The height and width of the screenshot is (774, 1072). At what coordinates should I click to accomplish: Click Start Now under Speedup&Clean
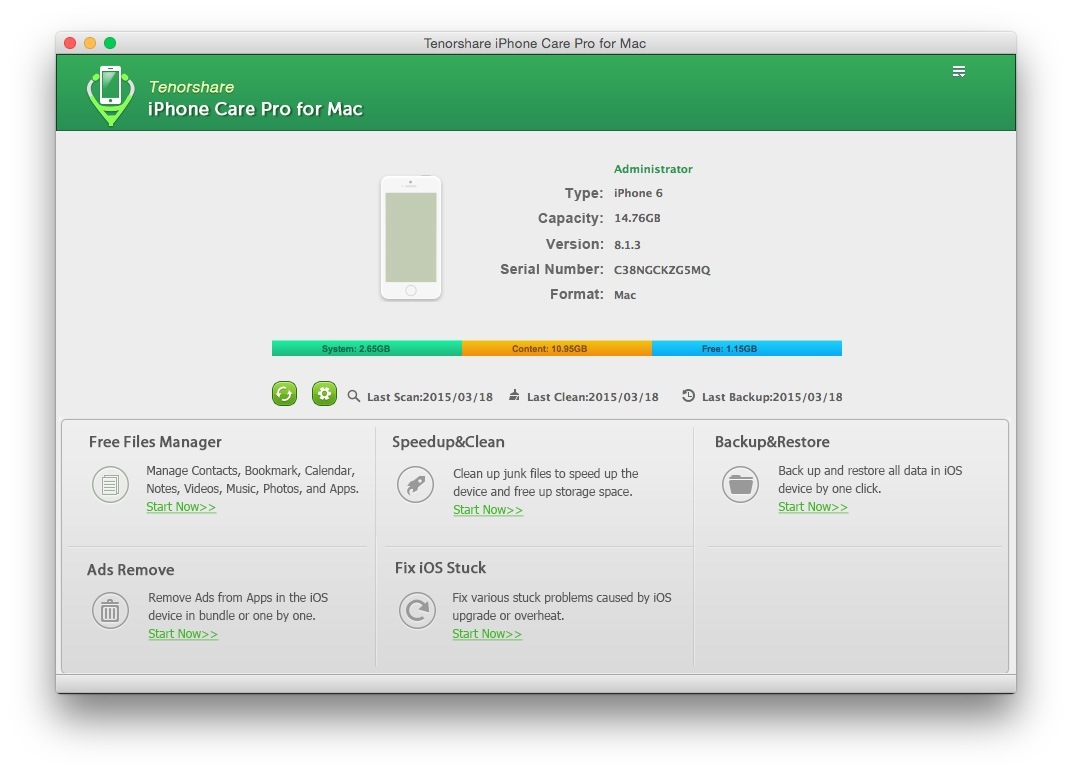[487, 510]
